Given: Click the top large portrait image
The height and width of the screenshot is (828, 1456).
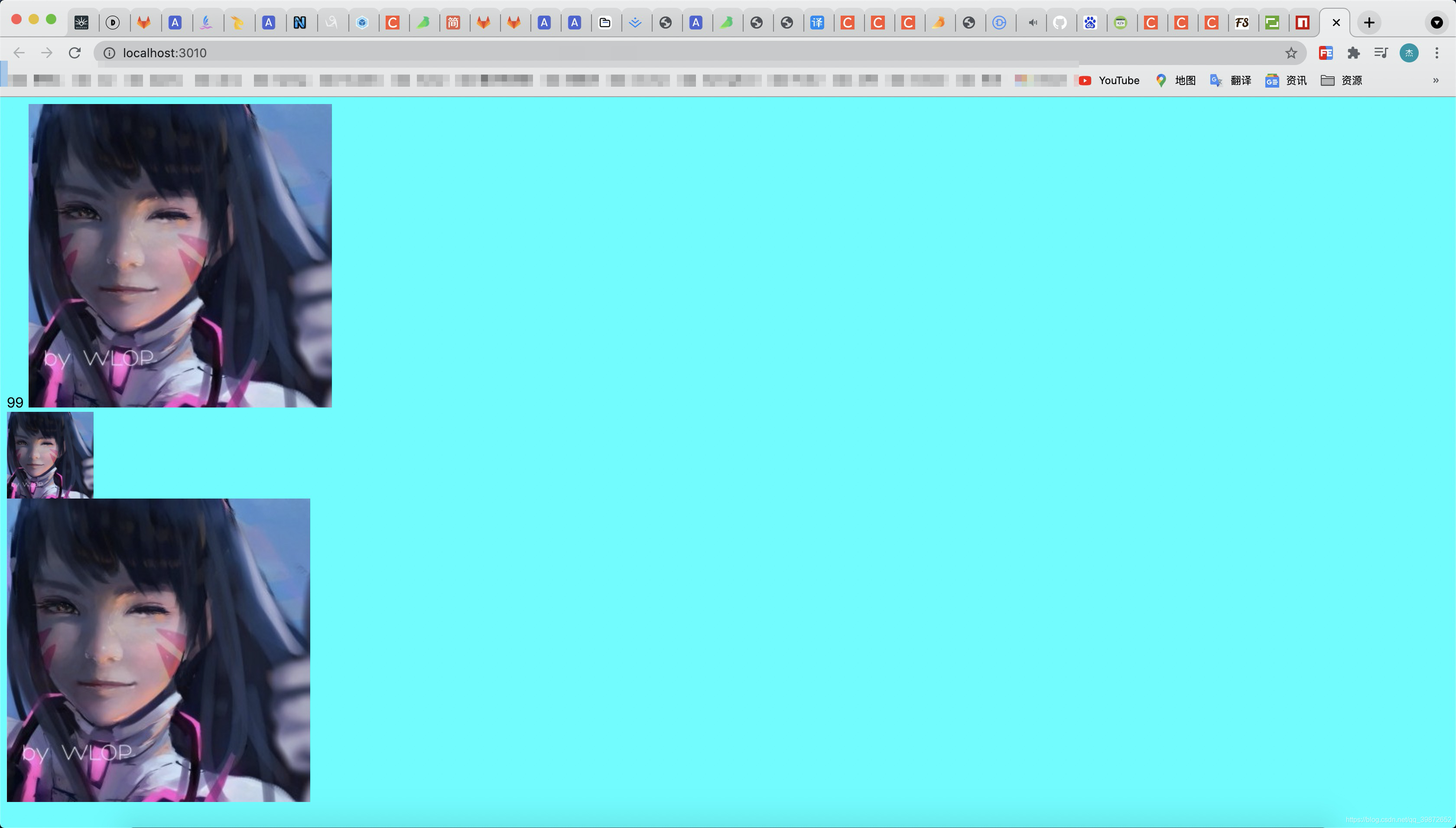Looking at the screenshot, I should 180,255.
